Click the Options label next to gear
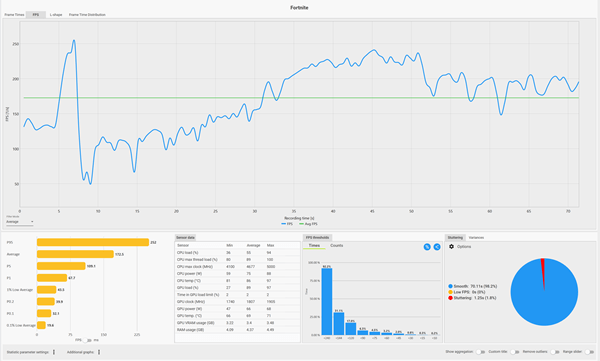600x361 pixels. click(464, 247)
